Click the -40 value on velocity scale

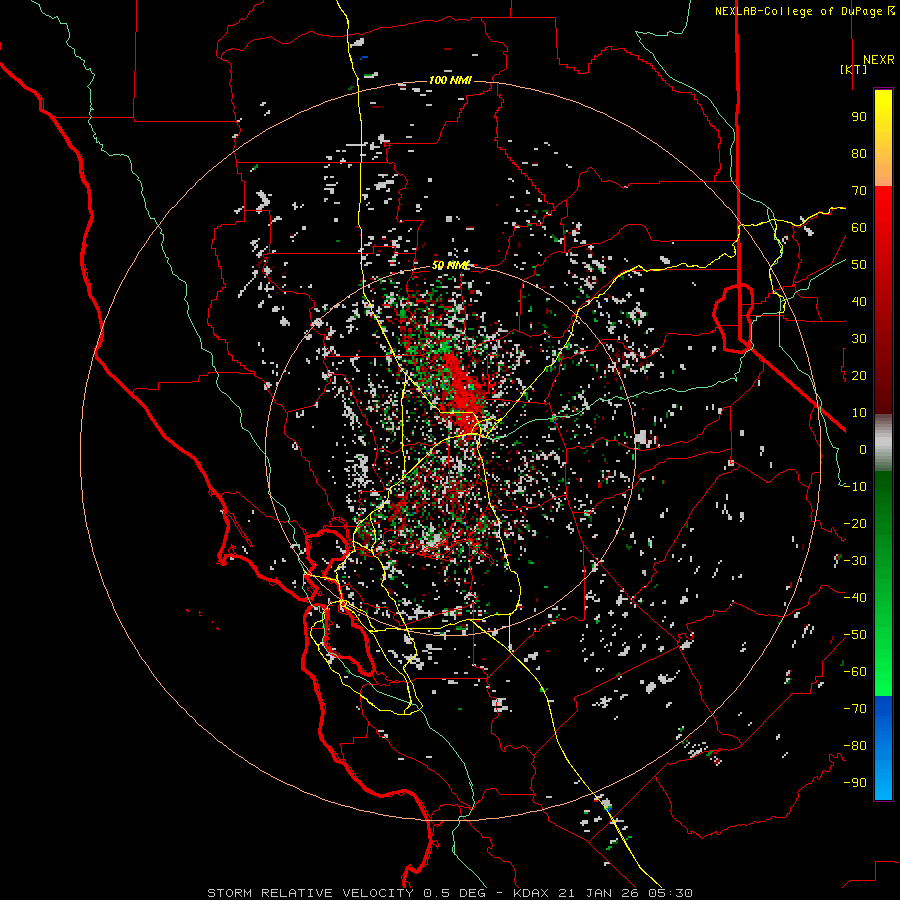[x=855, y=598]
